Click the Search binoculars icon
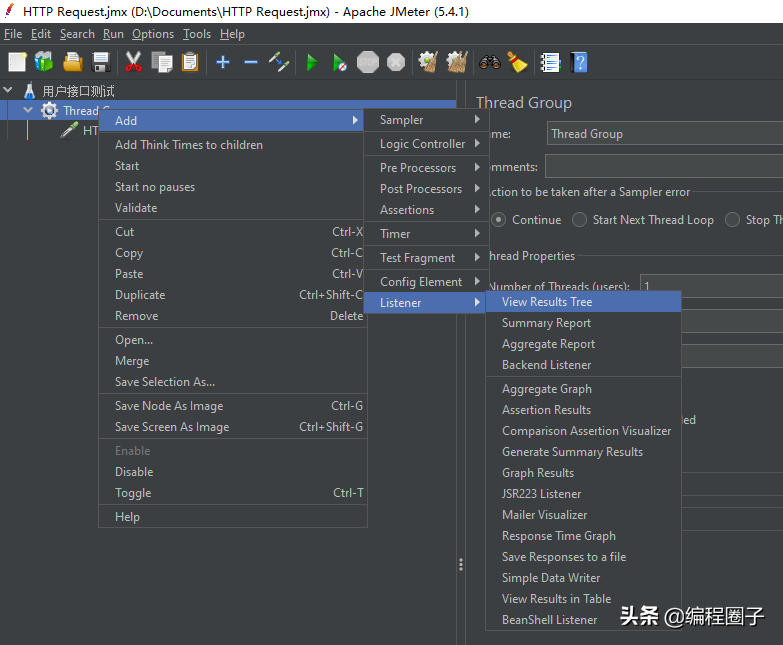The width and height of the screenshot is (783, 645). coord(490,62)
